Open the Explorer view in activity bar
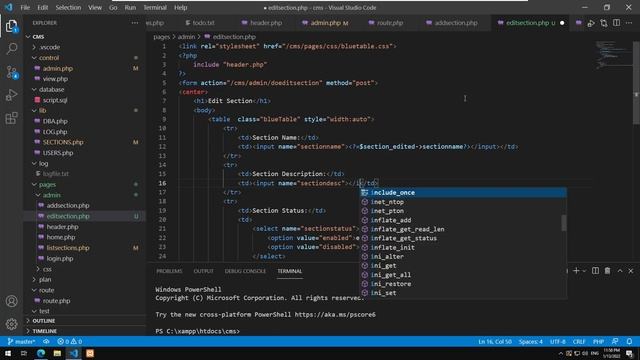This screenshot has width=640, height=360. (x=11, y=27)
